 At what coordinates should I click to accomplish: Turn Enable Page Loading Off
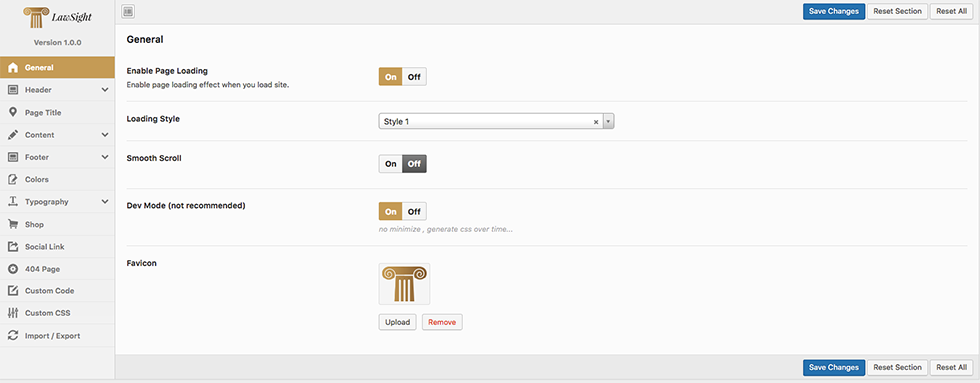(x=414, y=77)
